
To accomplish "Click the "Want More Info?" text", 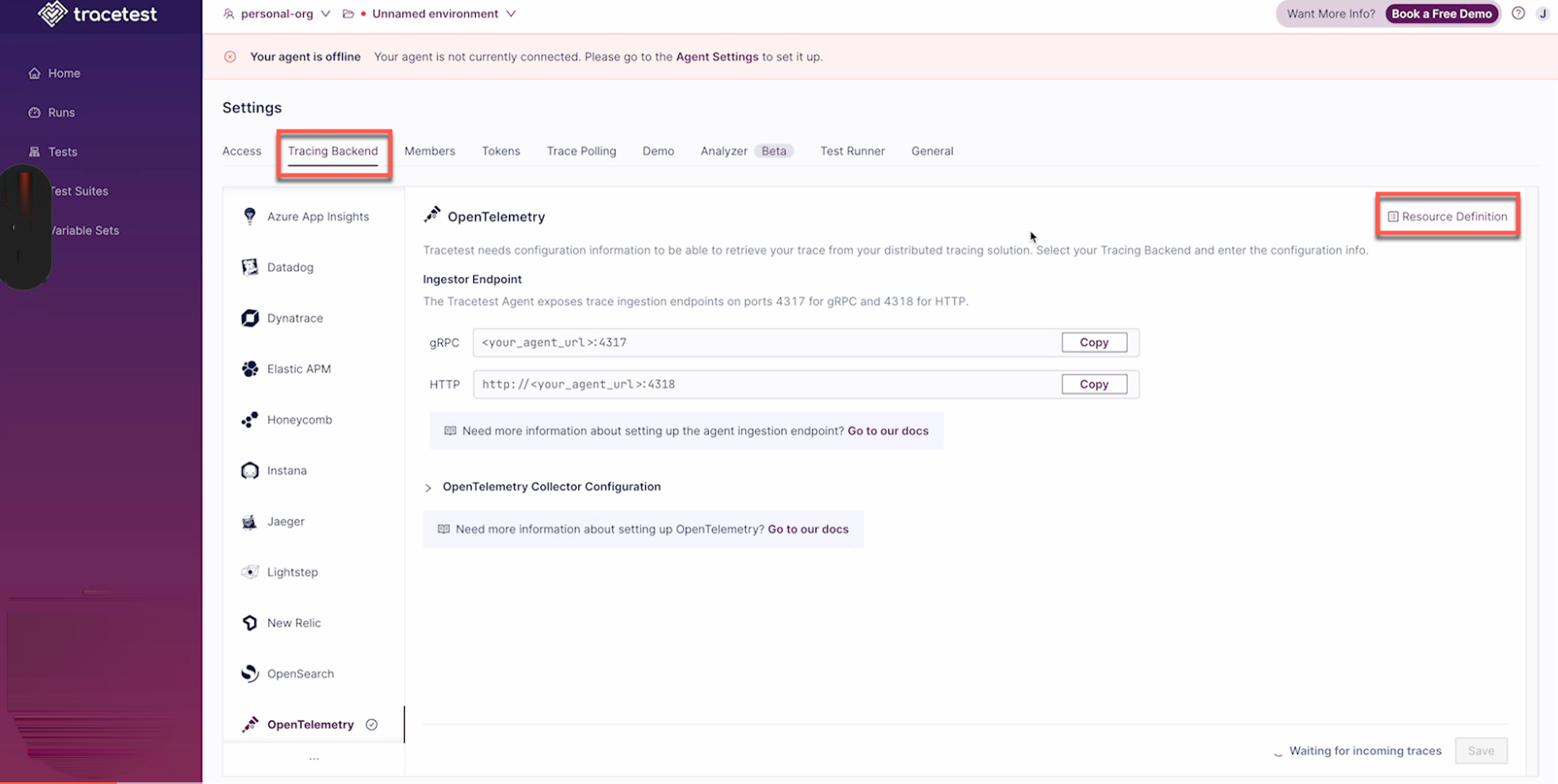I will (1331, 14).
